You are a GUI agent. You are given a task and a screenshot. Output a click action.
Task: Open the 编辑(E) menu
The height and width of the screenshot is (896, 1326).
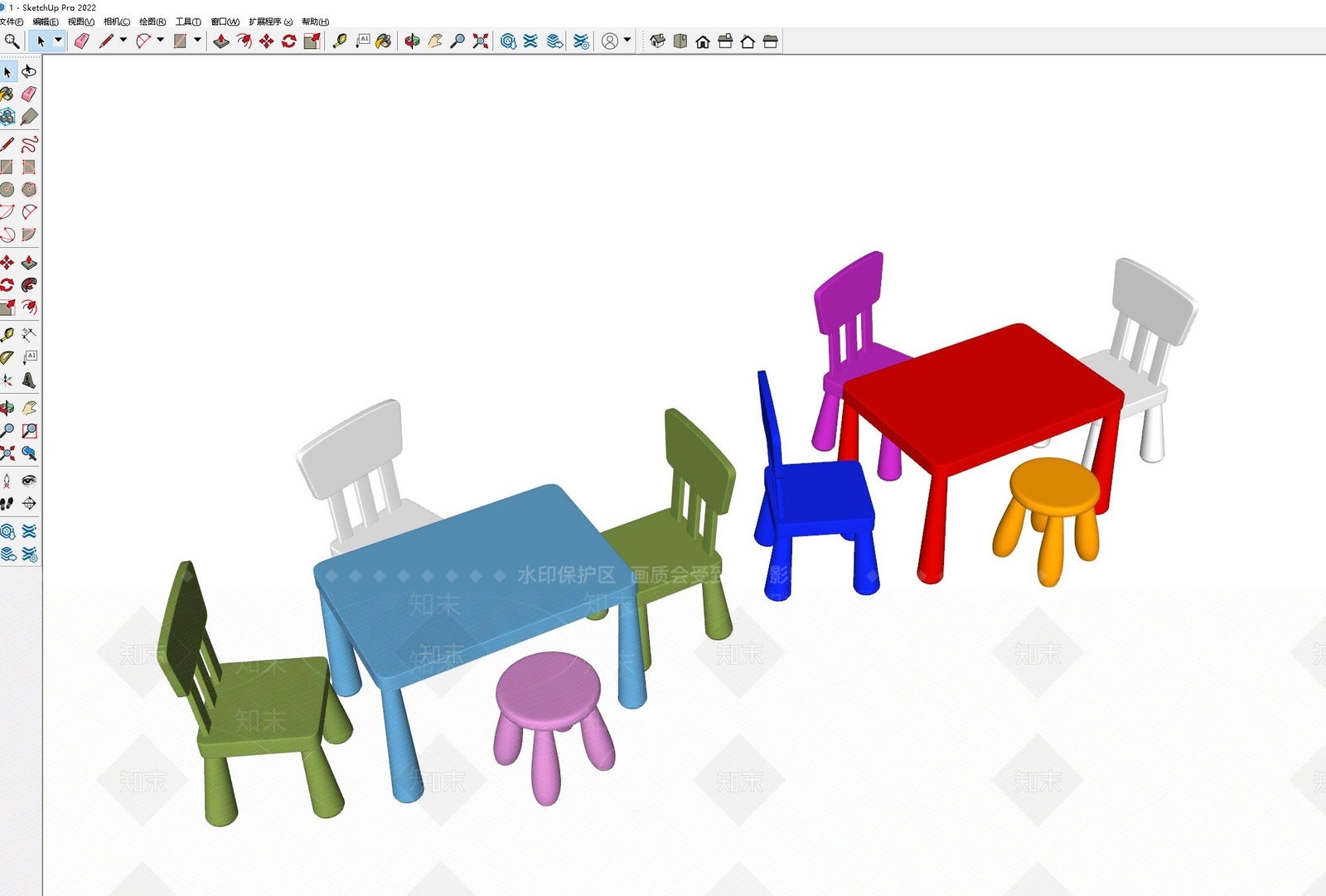click(x=46, y=22)
